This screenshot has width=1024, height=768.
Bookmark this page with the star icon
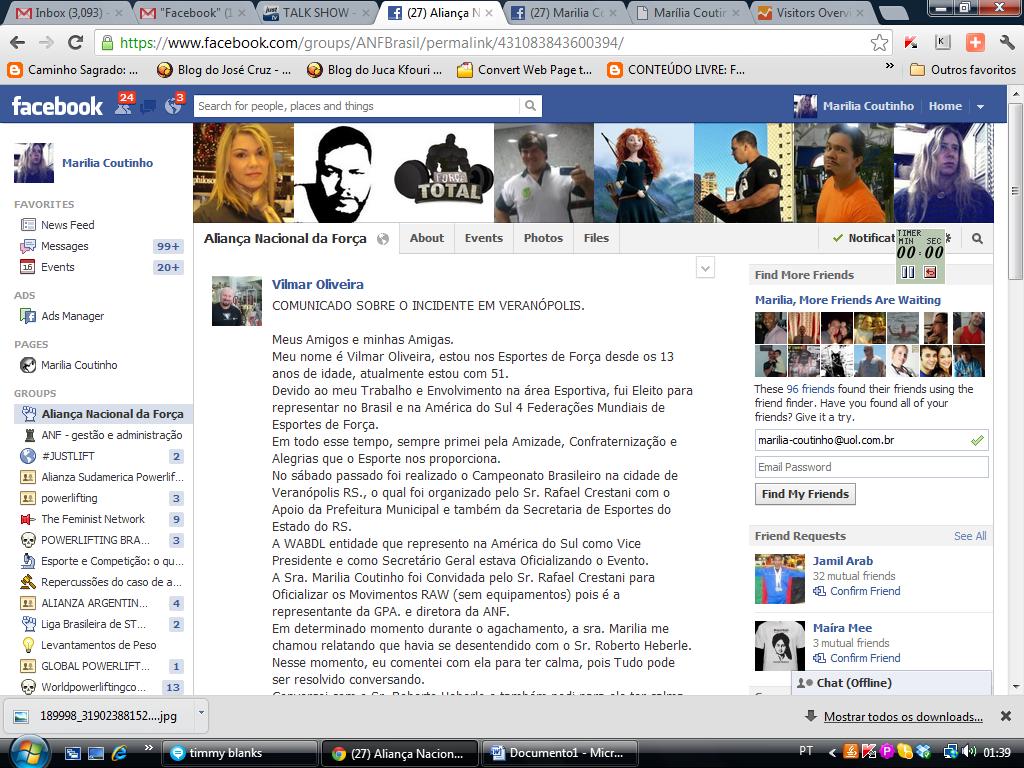879,43
